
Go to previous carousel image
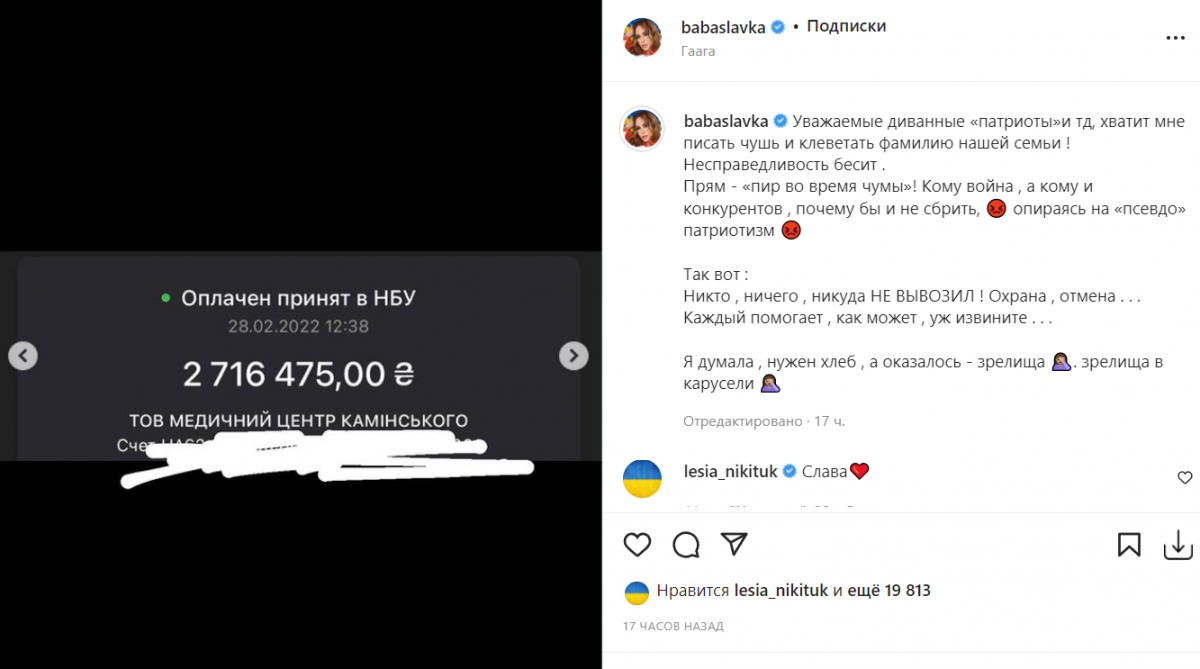click(23, 355)
